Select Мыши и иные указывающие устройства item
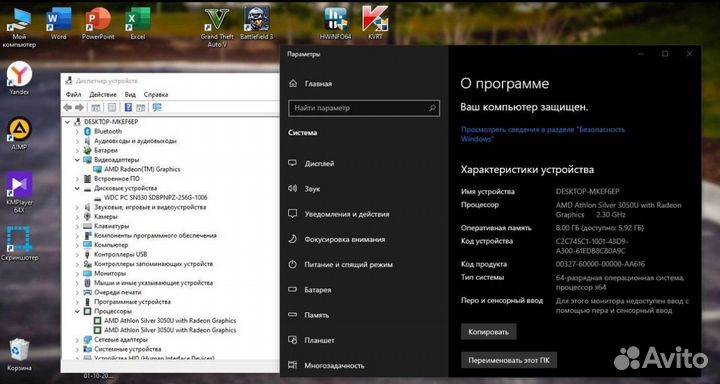Image resolution: width=720 pixels, height=384 pixels. [148, 282]
